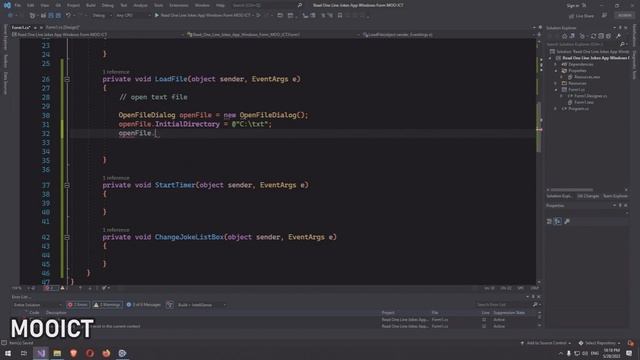Viewport: 640px width, 360px height.
Task: Open the Any CPU platform dropdown
Action: click(x=133, y=16)
